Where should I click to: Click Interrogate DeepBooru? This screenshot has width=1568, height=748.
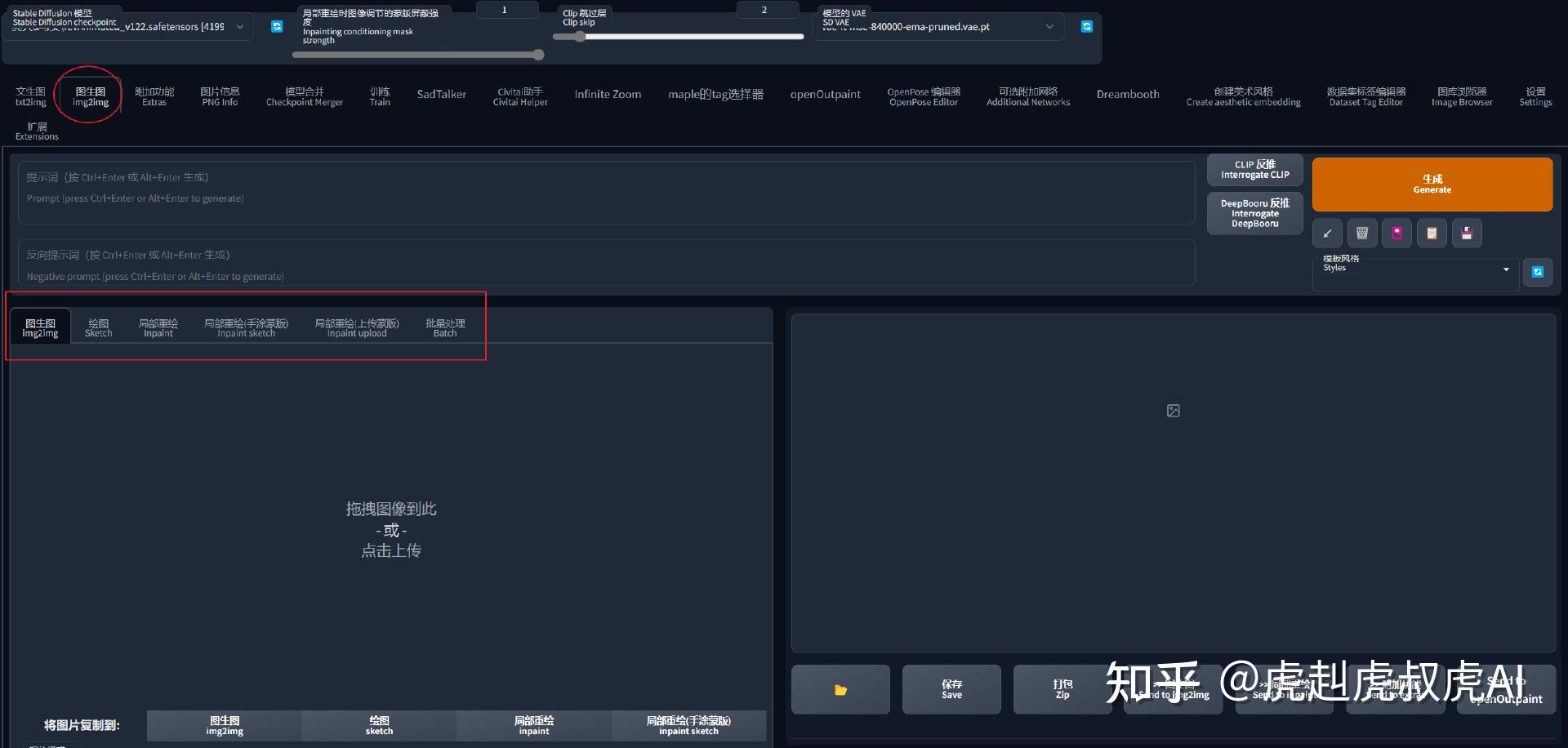tap(1254, 213)
